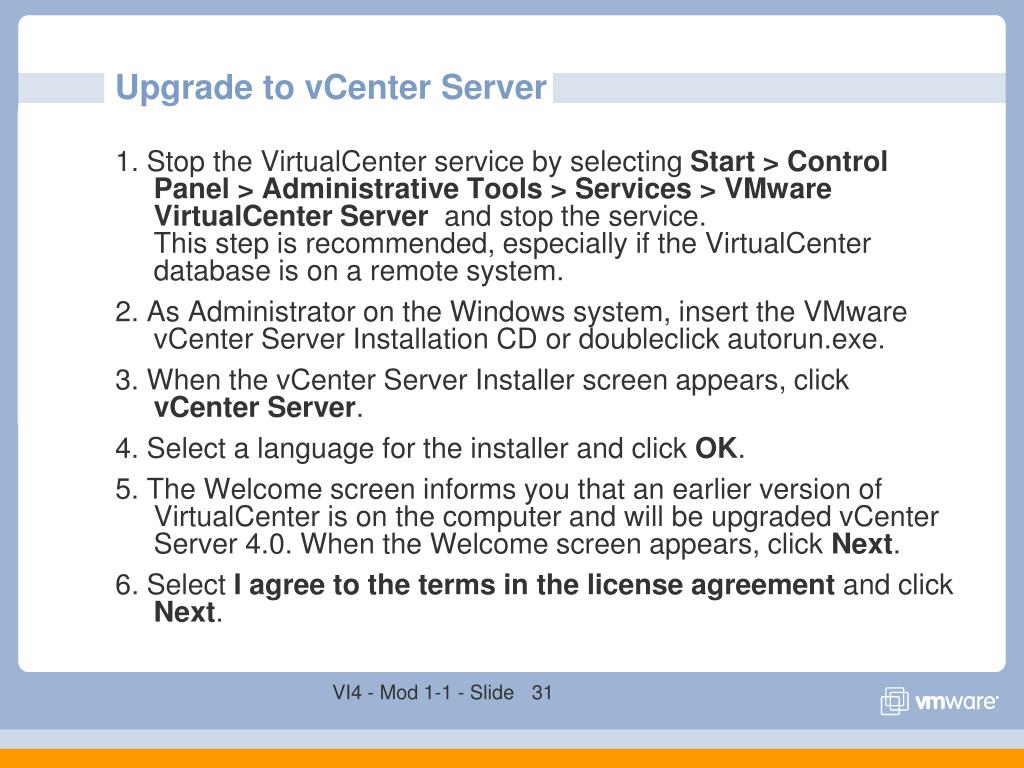Screen dimensions: 1024x768
Task: Click bold Next in step six
Action: 184,613
